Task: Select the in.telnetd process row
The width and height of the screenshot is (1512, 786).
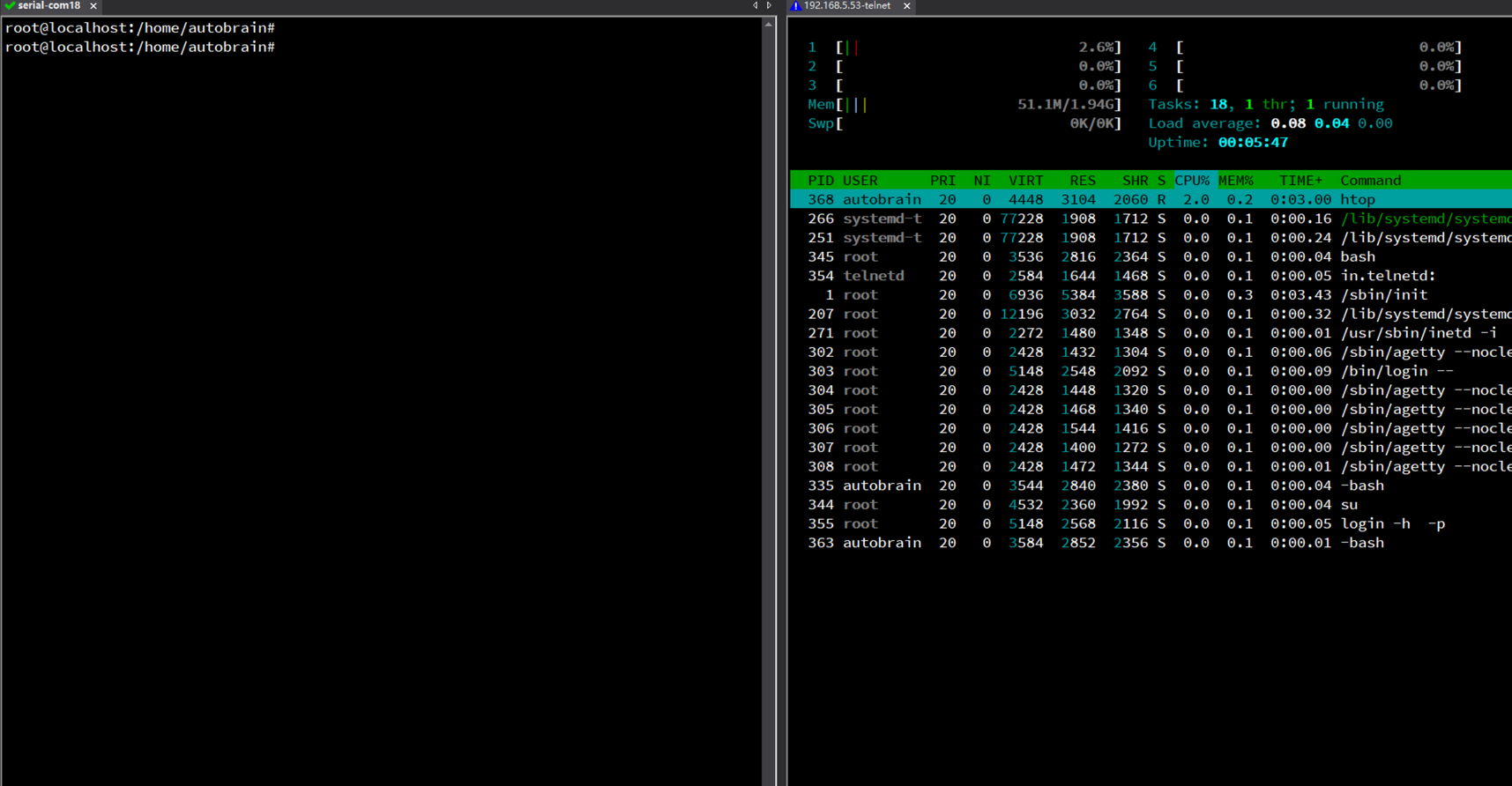Action: 1151,276
